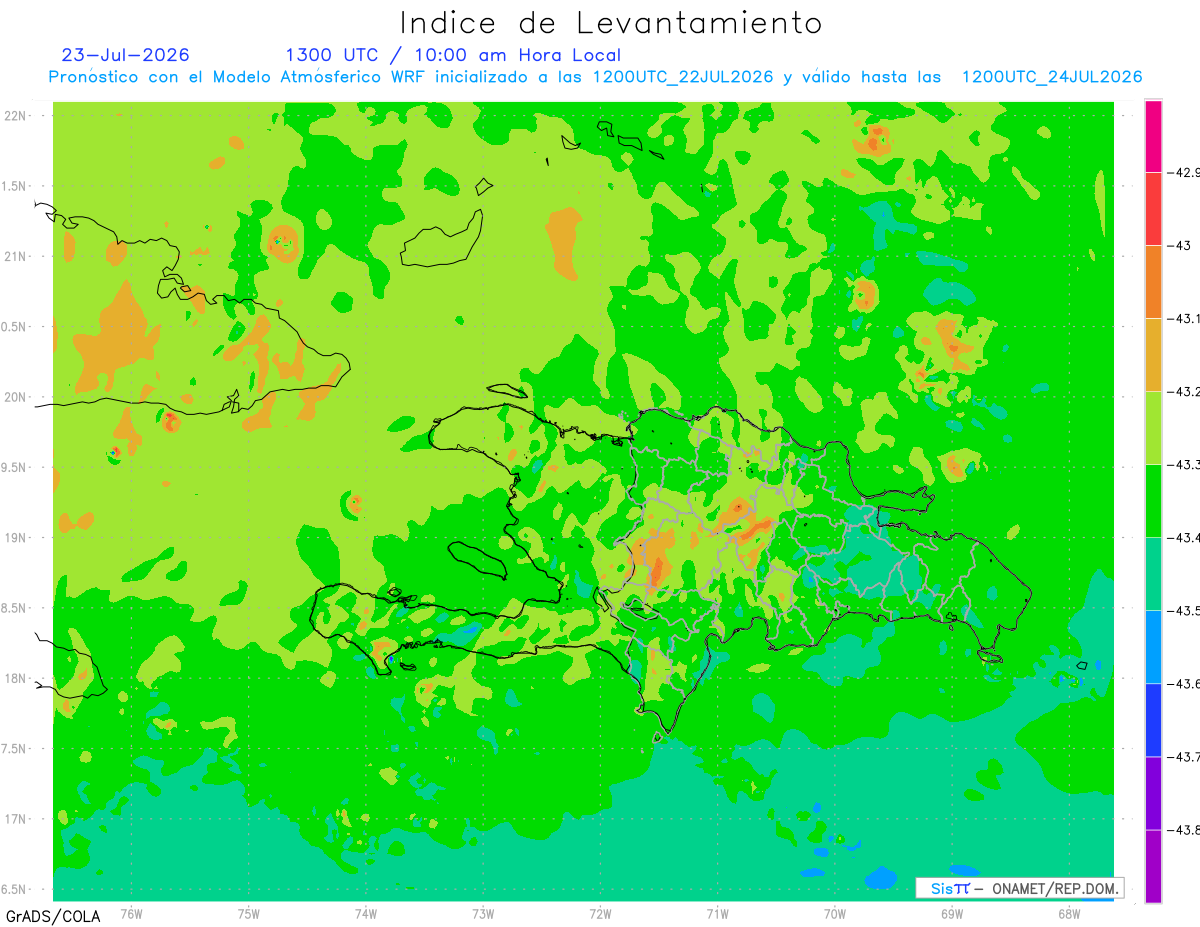Click the '76W' longitude label
This screenshot has height=927, width=1200.
pyautogui.click(x=131, y=914)
